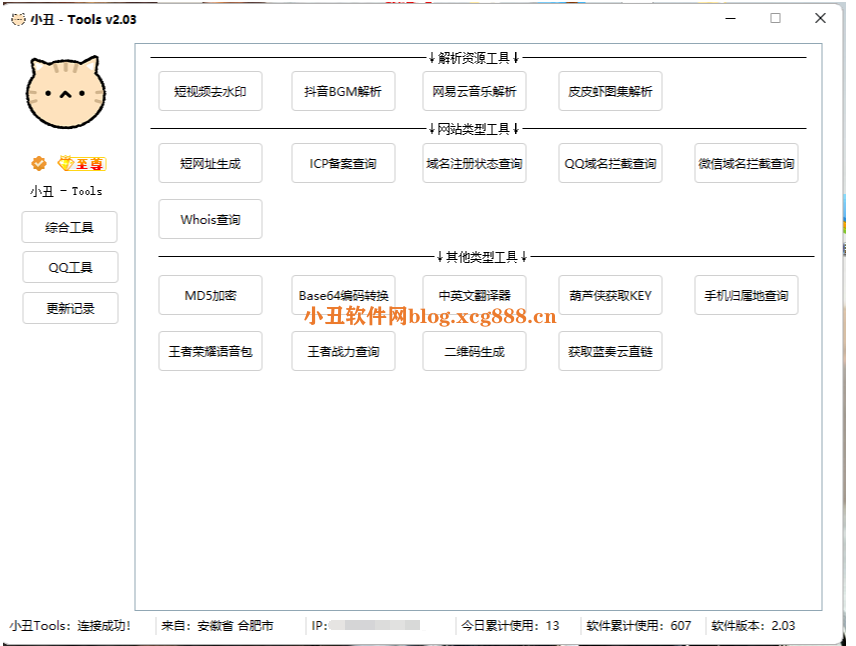Click the window title 小丑 - Tools v2.03
Viewport: 856px width, 646px height.
tap(83, 20)
